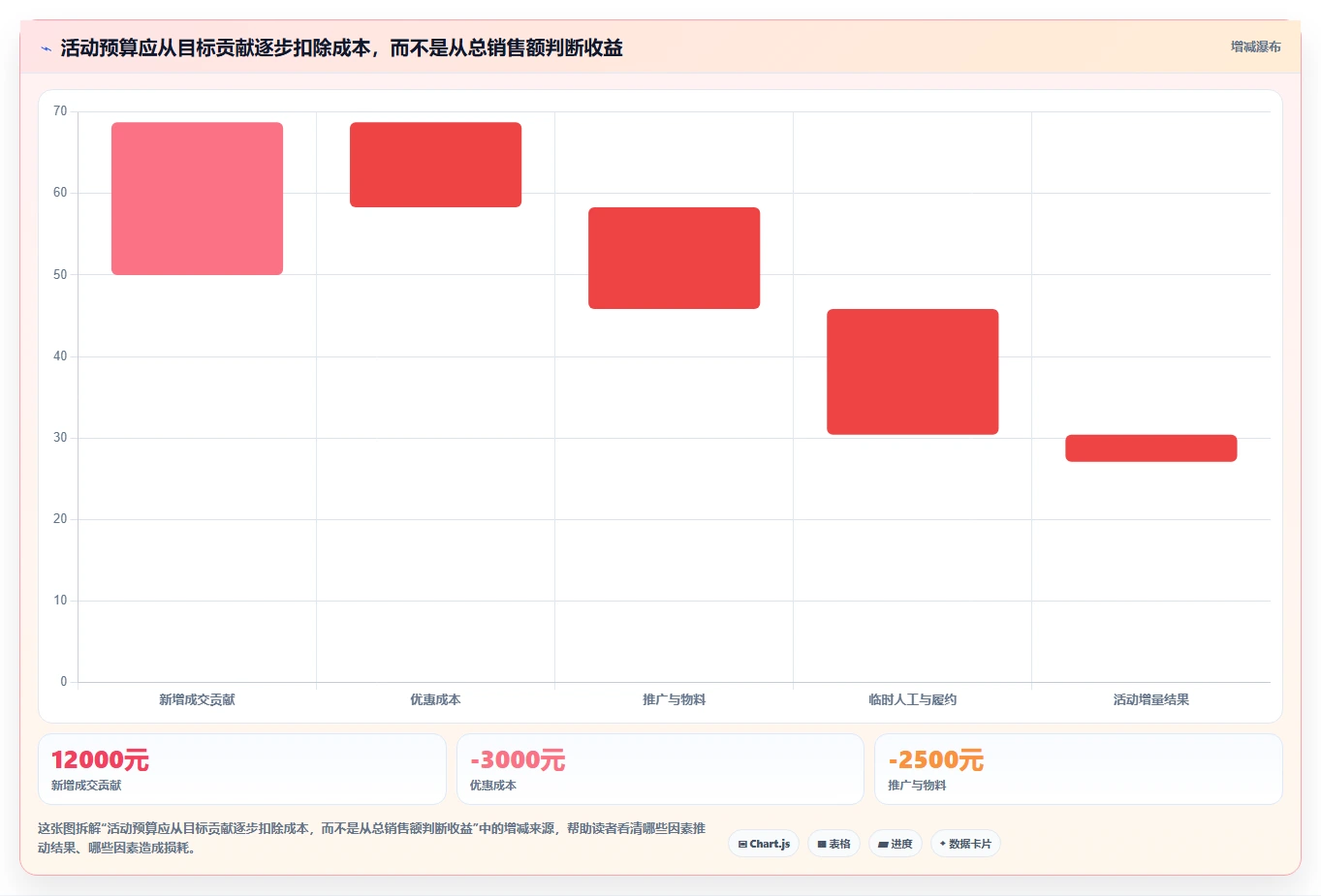The height and width of the screenshot is (896, 1321).
Task: Click the y-axis value 0
Action: [64, 682]
